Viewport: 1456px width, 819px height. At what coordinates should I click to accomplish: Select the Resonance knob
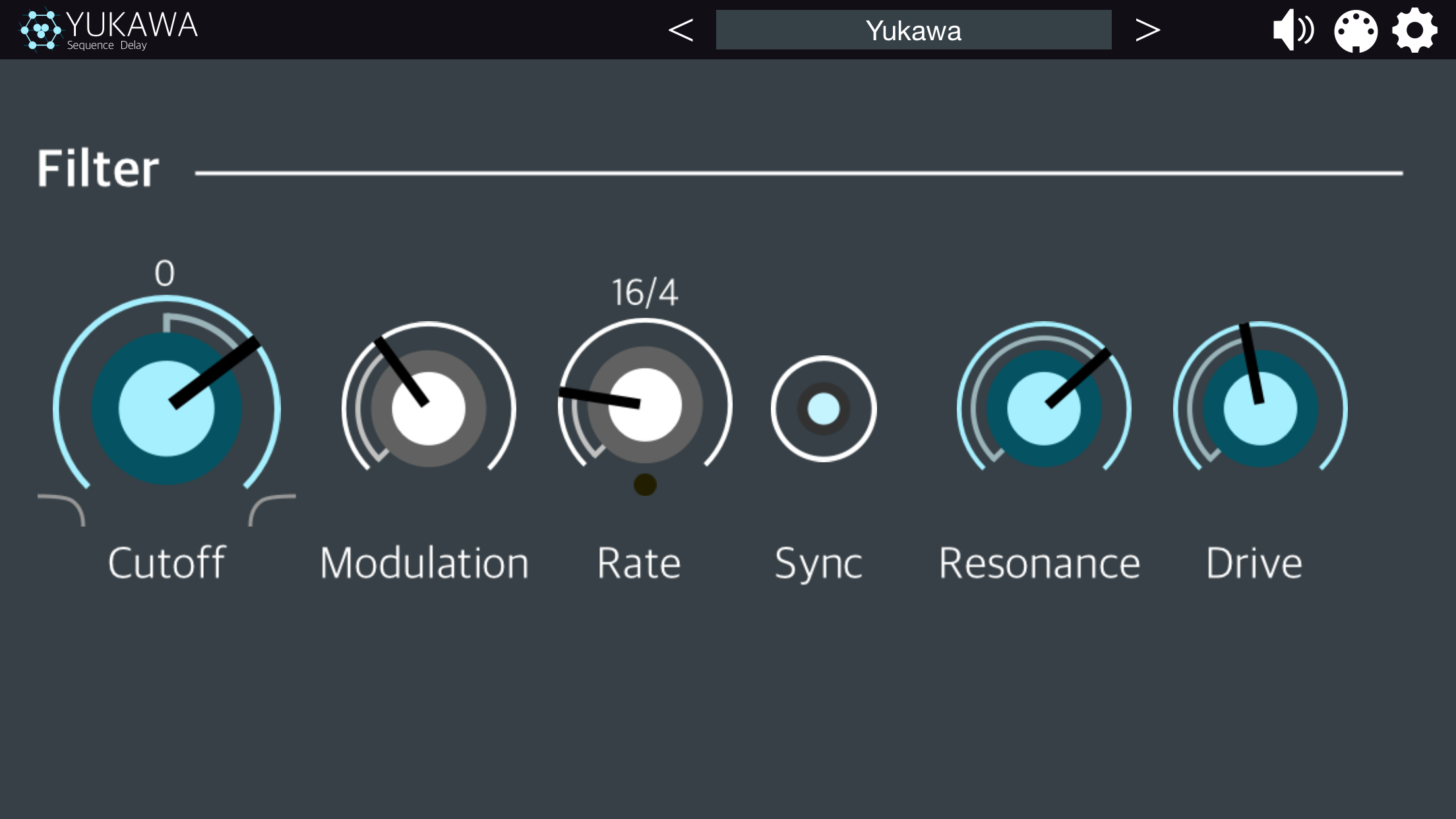[x=1043, y=408]
